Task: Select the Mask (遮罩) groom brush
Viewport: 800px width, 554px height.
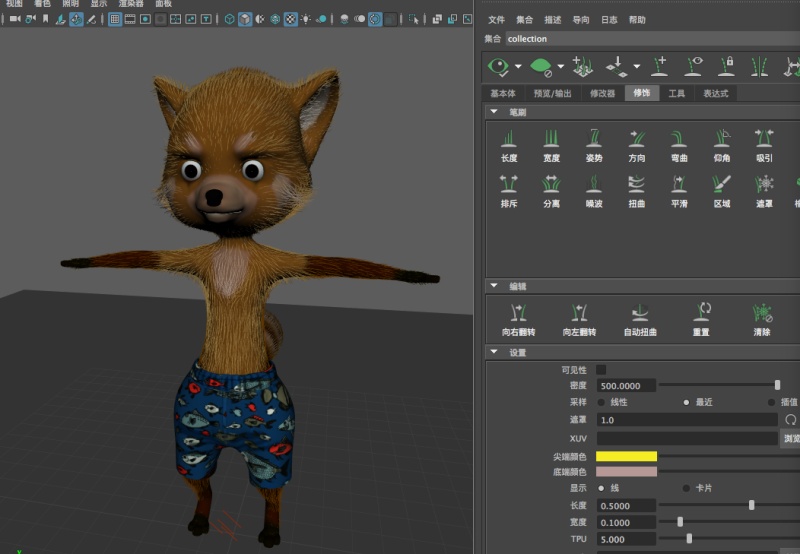Action: click(764, 191)
